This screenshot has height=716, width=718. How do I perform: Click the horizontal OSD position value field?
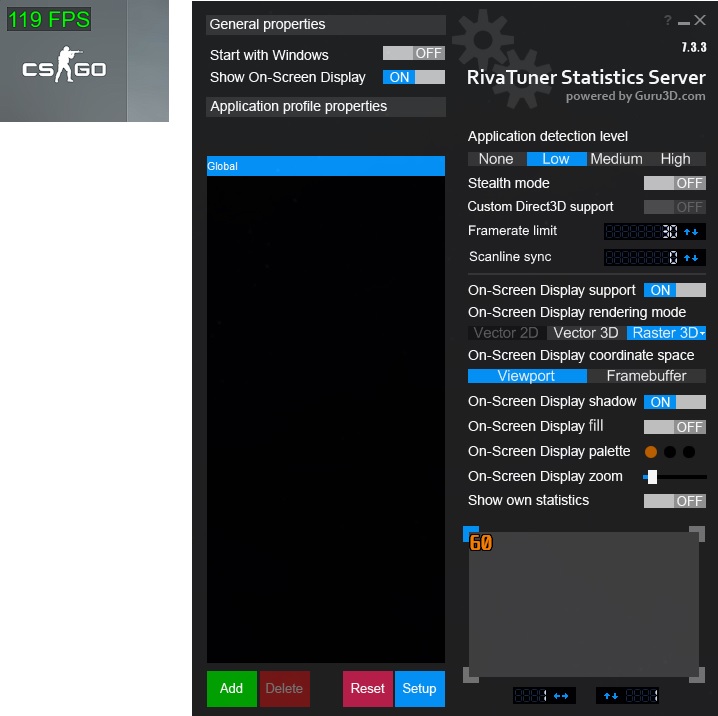click(x=531, y=696)
